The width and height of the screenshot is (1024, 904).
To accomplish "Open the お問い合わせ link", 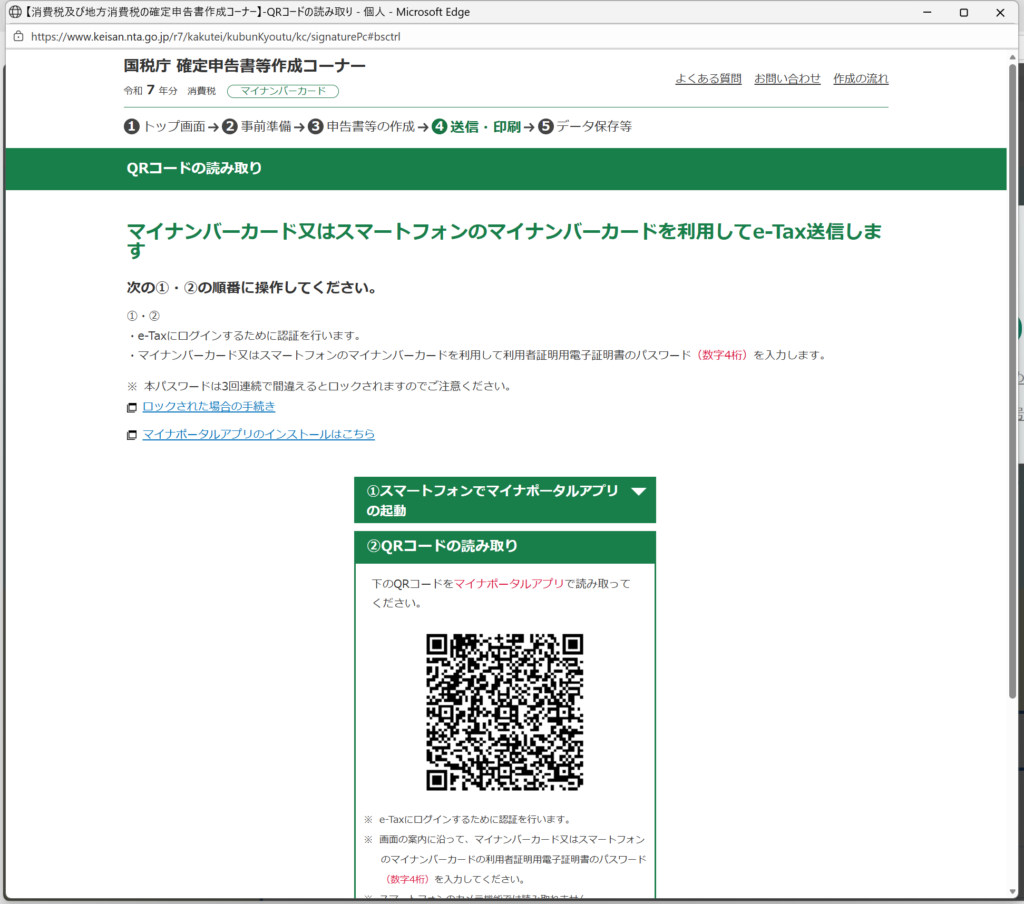I will (787, 79).
